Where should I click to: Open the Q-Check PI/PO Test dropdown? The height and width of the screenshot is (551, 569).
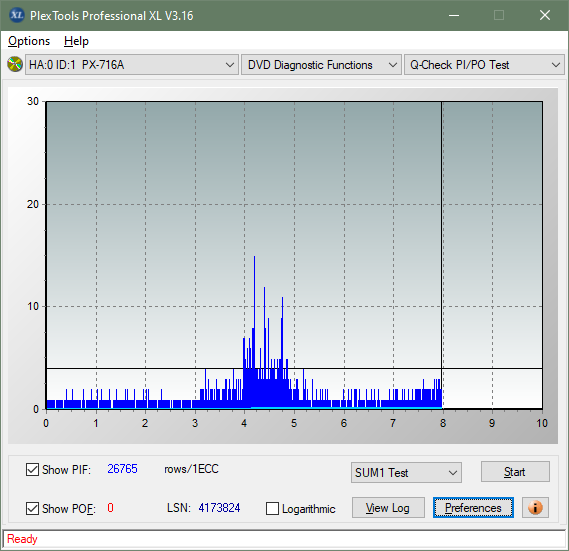[484, 65]
